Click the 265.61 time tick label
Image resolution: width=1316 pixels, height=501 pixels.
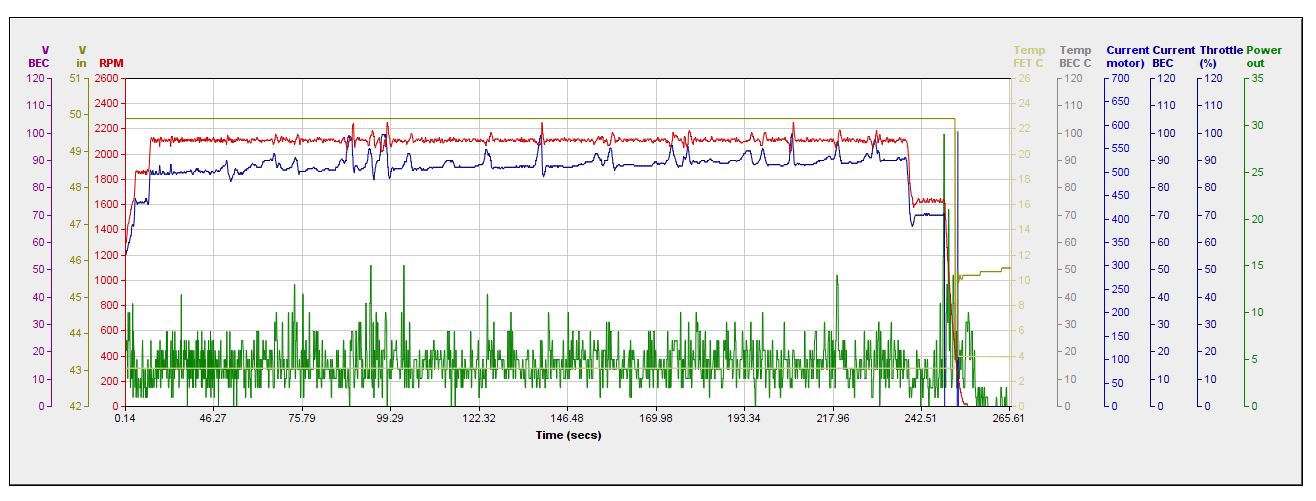(1009, 418)
